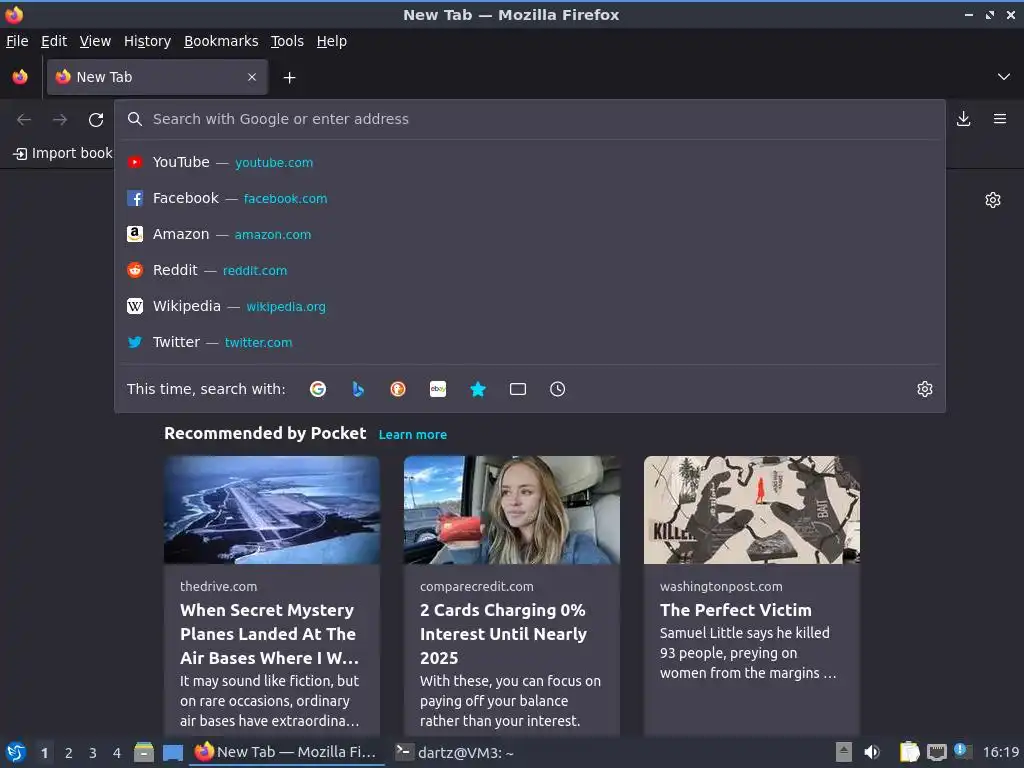Switch to workspace 4 in taskbar
Image resolution: width=1024 pixels, height=768 pixels.
tap(117, 753)
